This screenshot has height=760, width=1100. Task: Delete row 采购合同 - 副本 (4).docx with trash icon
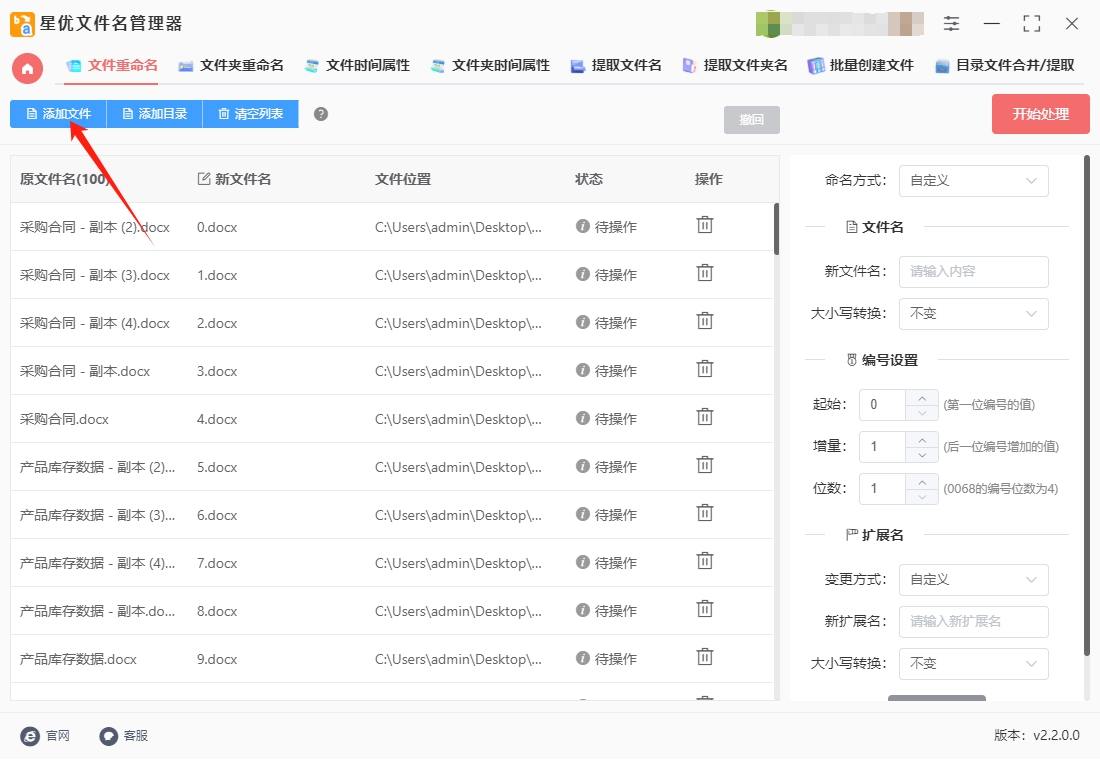(704, 321)
